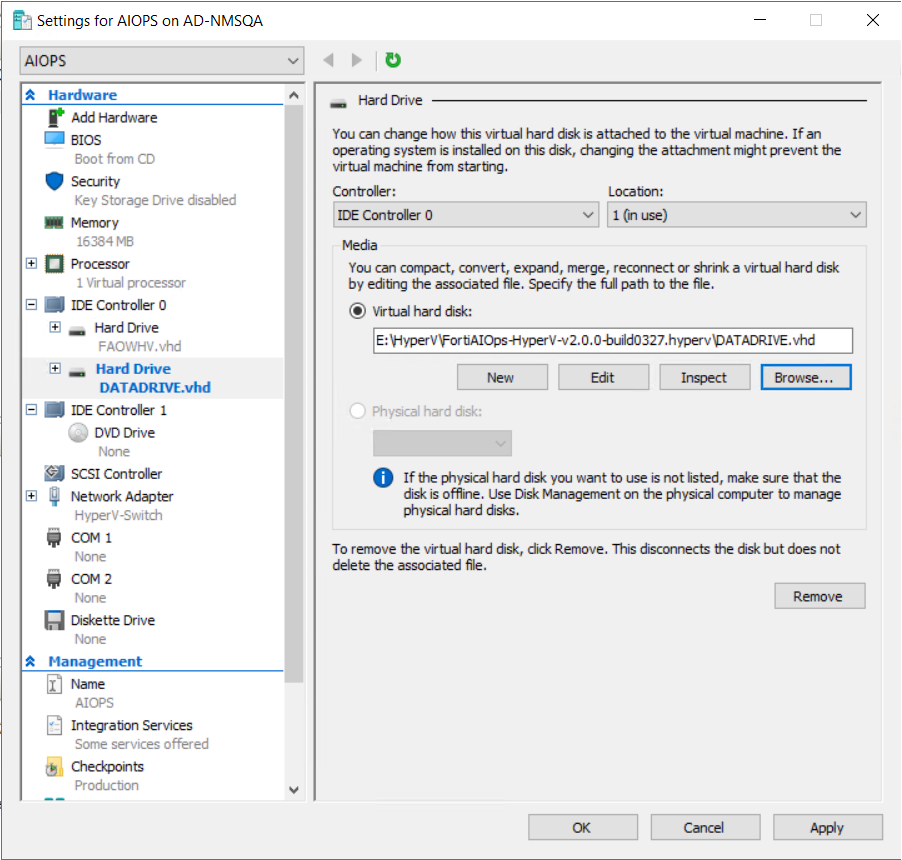Click the Name management icon

click(54, 684)
